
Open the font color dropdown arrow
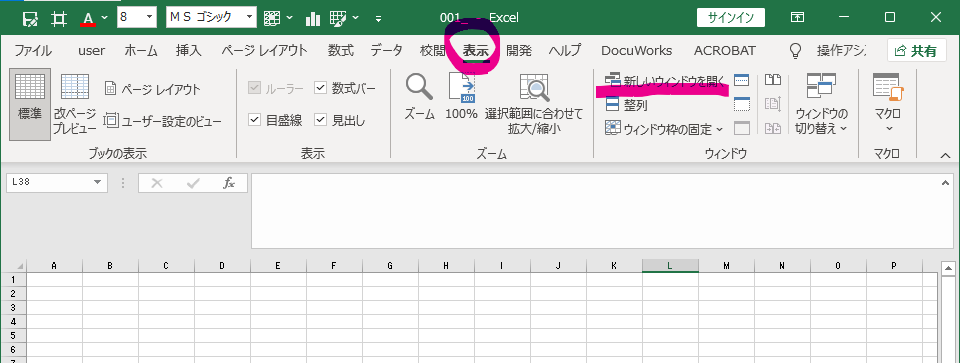pos(105,18)
